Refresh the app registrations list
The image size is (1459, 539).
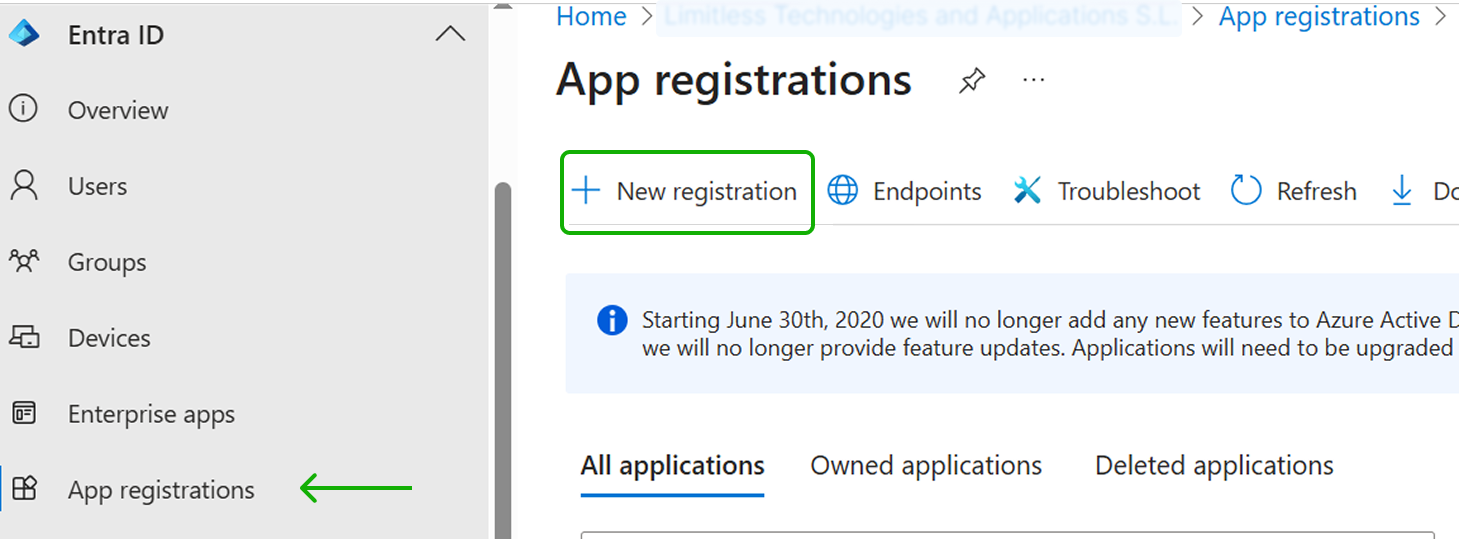coord(1293,191)
